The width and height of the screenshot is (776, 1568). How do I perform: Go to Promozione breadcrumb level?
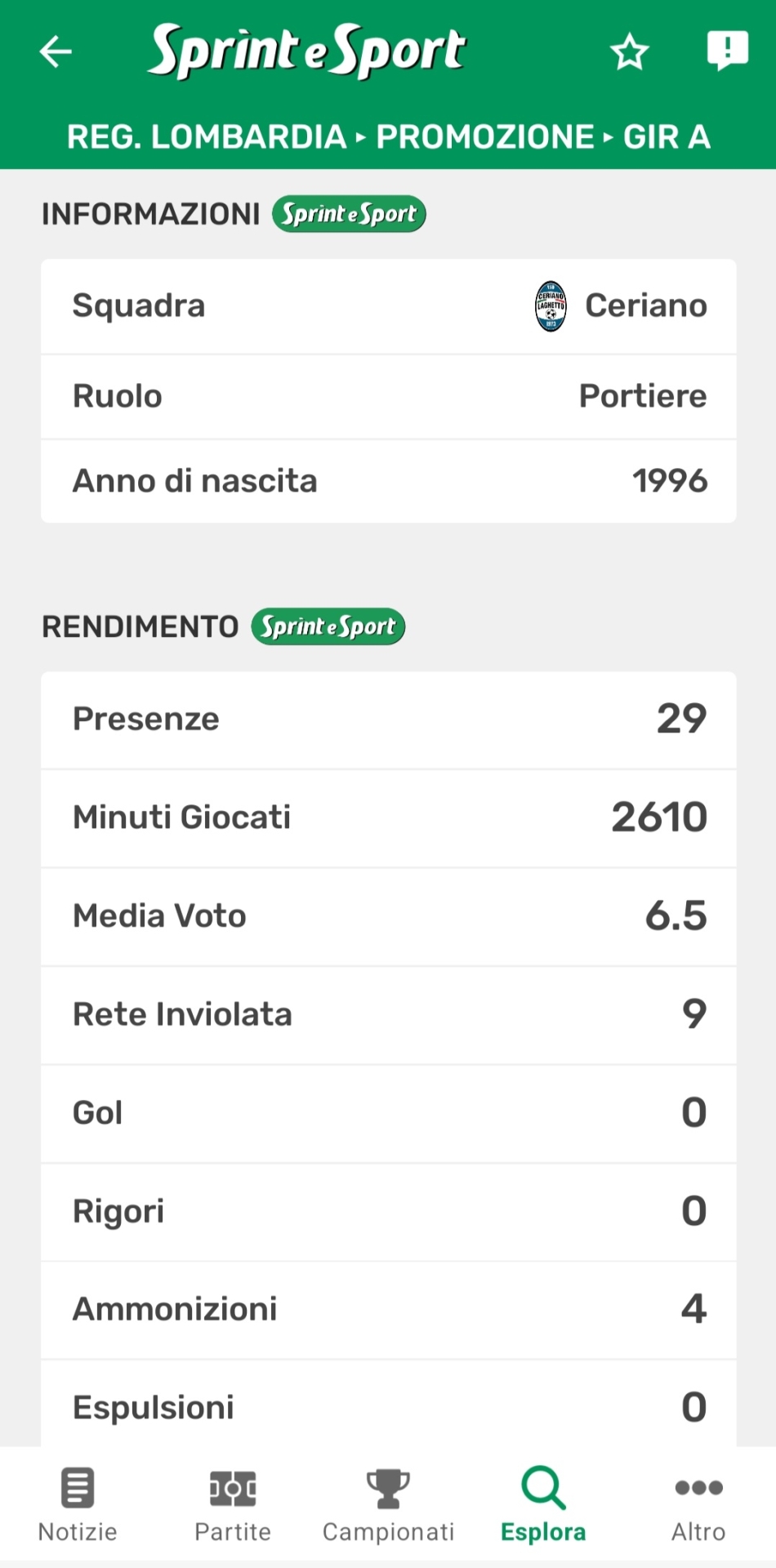point(484,137)
